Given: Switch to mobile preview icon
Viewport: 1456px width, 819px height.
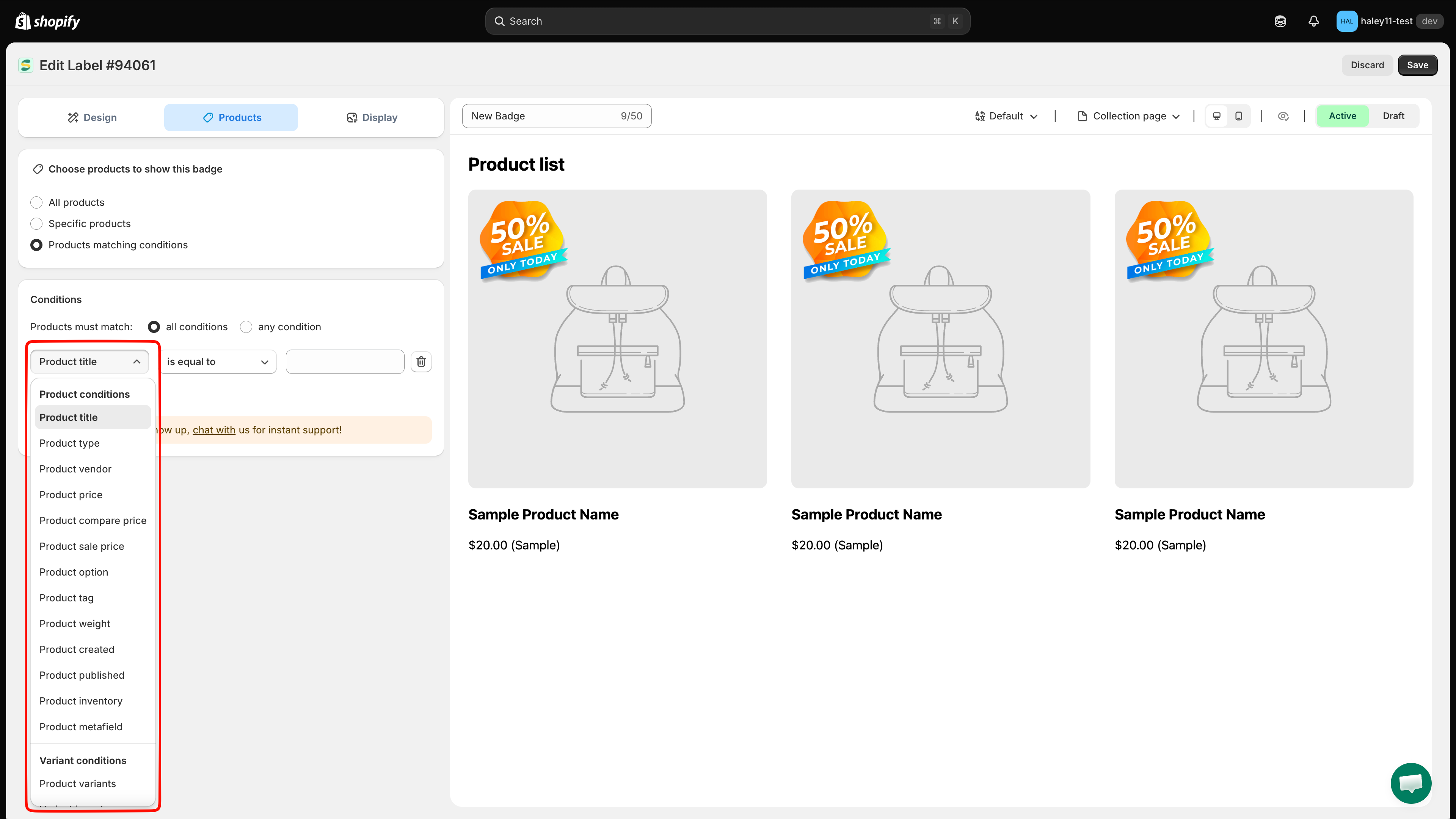Looking at the screenshot, I should (1238, 116).
